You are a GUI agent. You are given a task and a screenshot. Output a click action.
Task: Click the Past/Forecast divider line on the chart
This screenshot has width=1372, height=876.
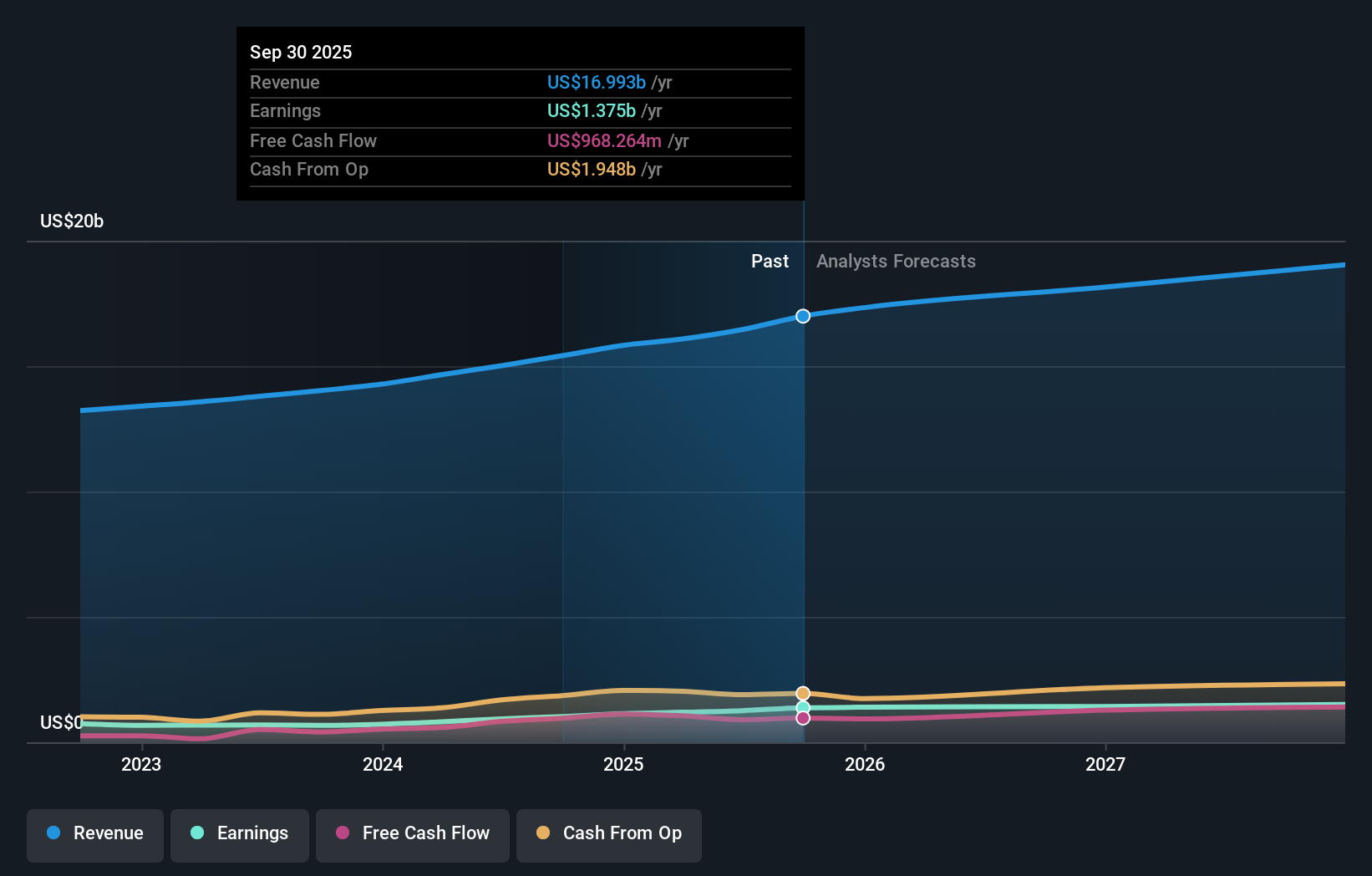[803, 502]
